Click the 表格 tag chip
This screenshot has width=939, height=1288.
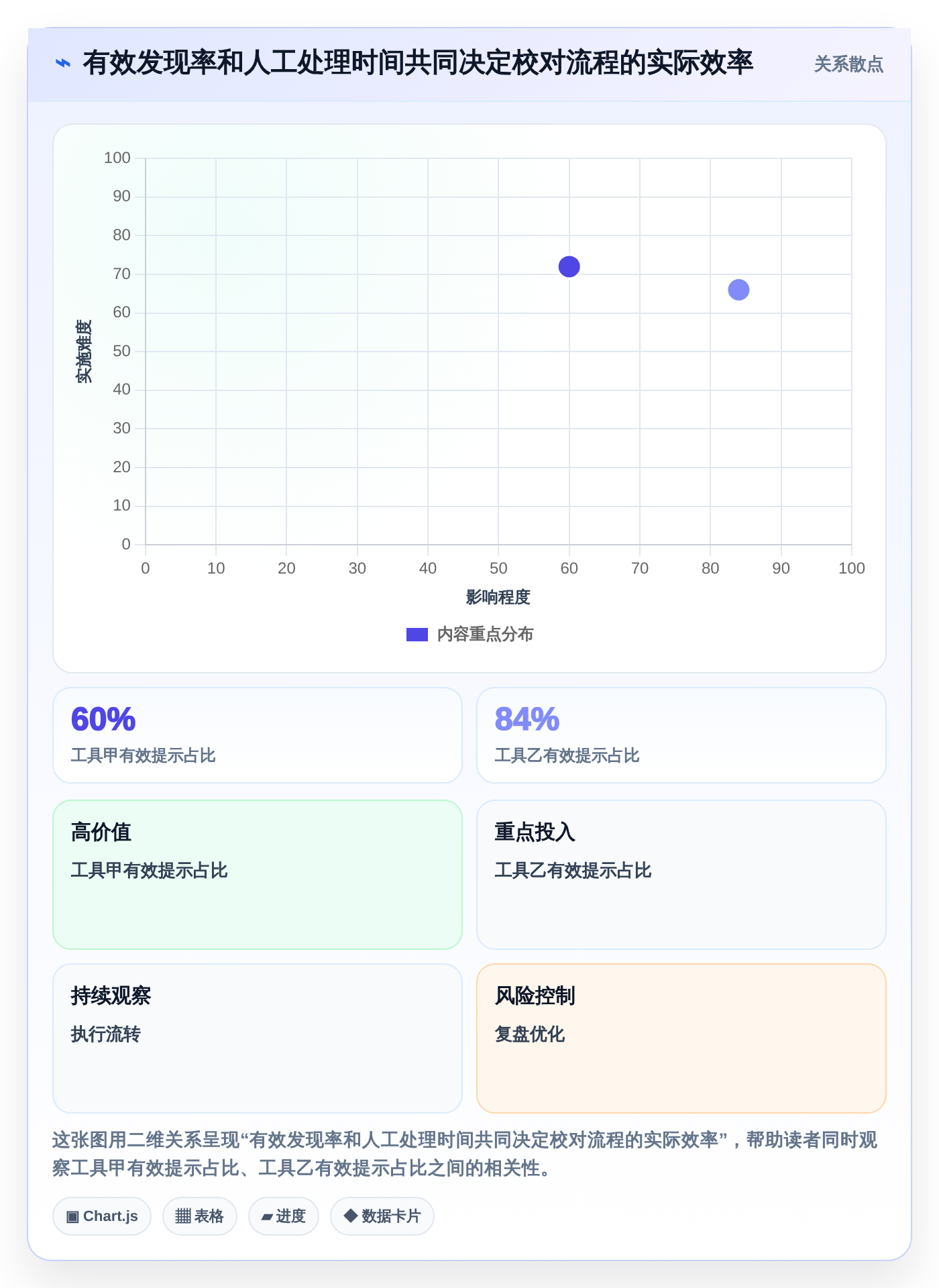coord(200,1216)
